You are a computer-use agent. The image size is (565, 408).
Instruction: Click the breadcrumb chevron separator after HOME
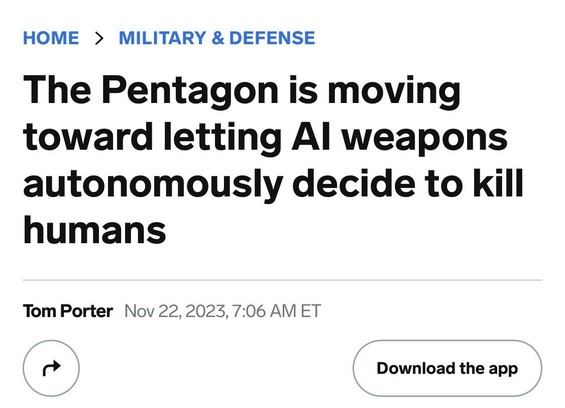99,38
